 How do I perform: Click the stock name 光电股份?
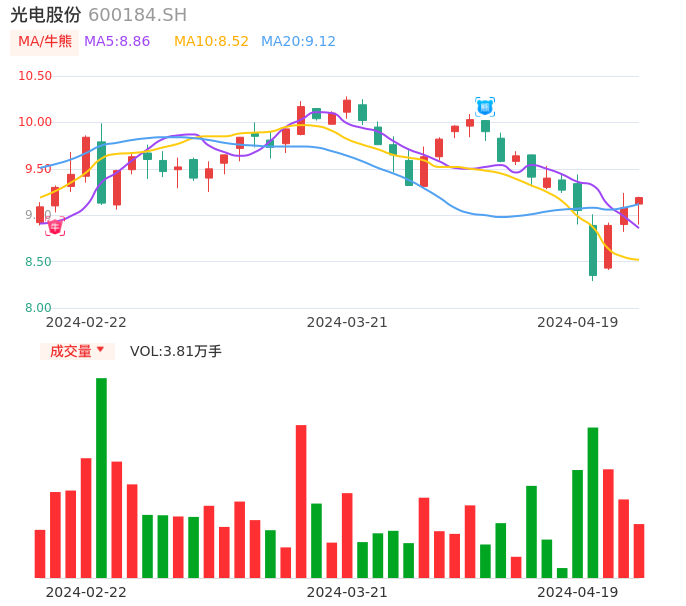(x=46, y=15)
